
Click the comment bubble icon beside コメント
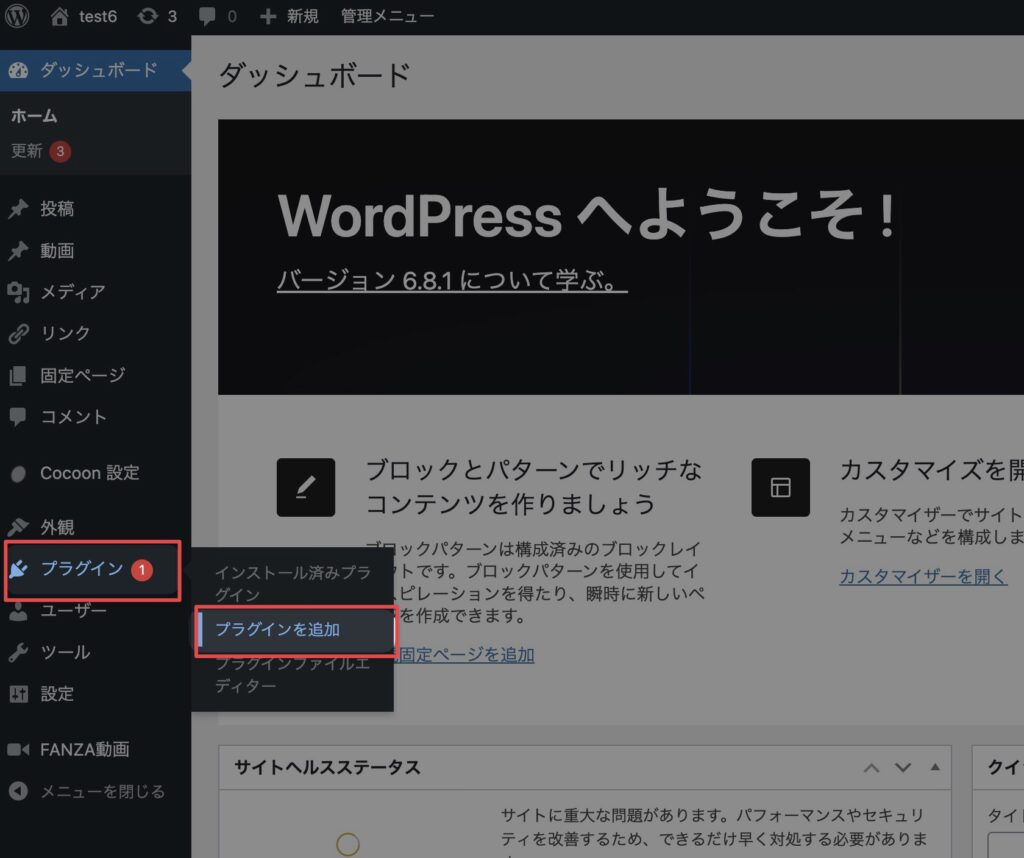point(18,417)
